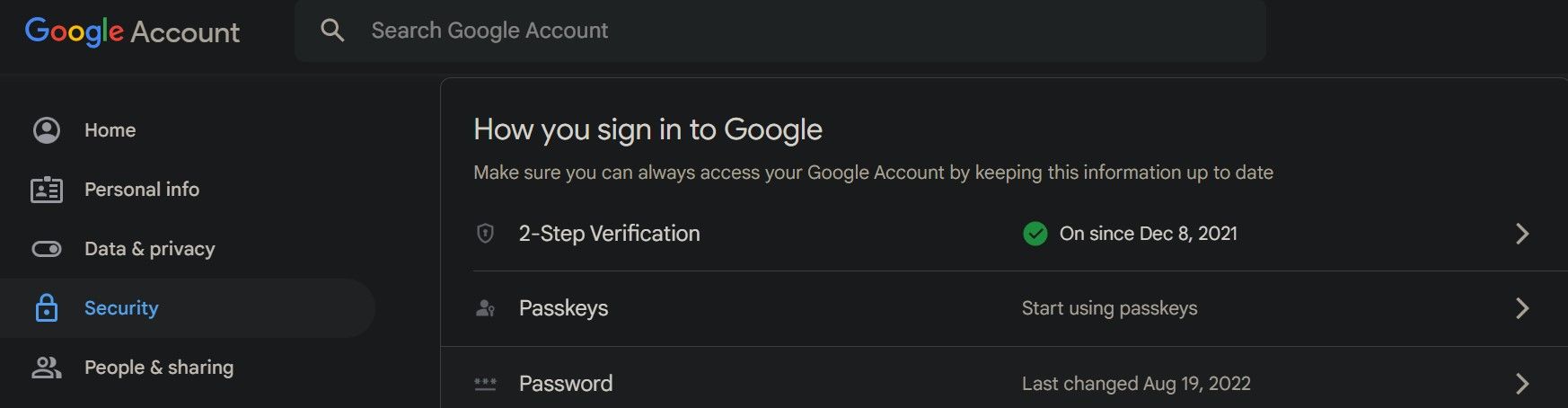Click "Start using passkeys" text
Image resolution: width=1568 pixels, height=408 pixels.
pos(1109,308)
